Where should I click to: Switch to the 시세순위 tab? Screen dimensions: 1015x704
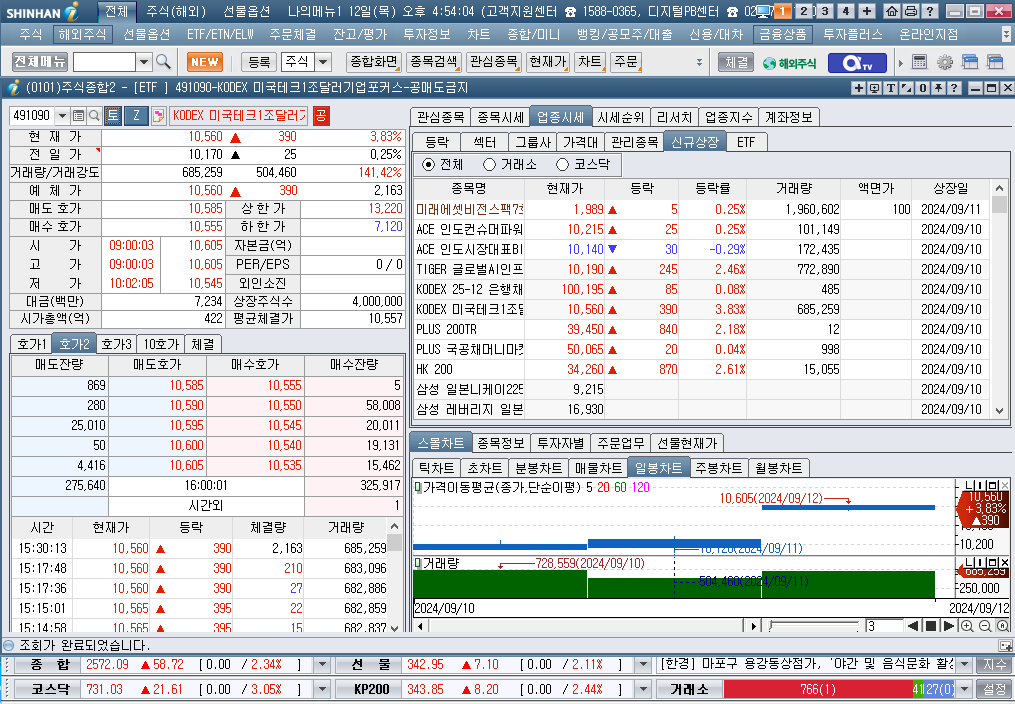(620, 117)
